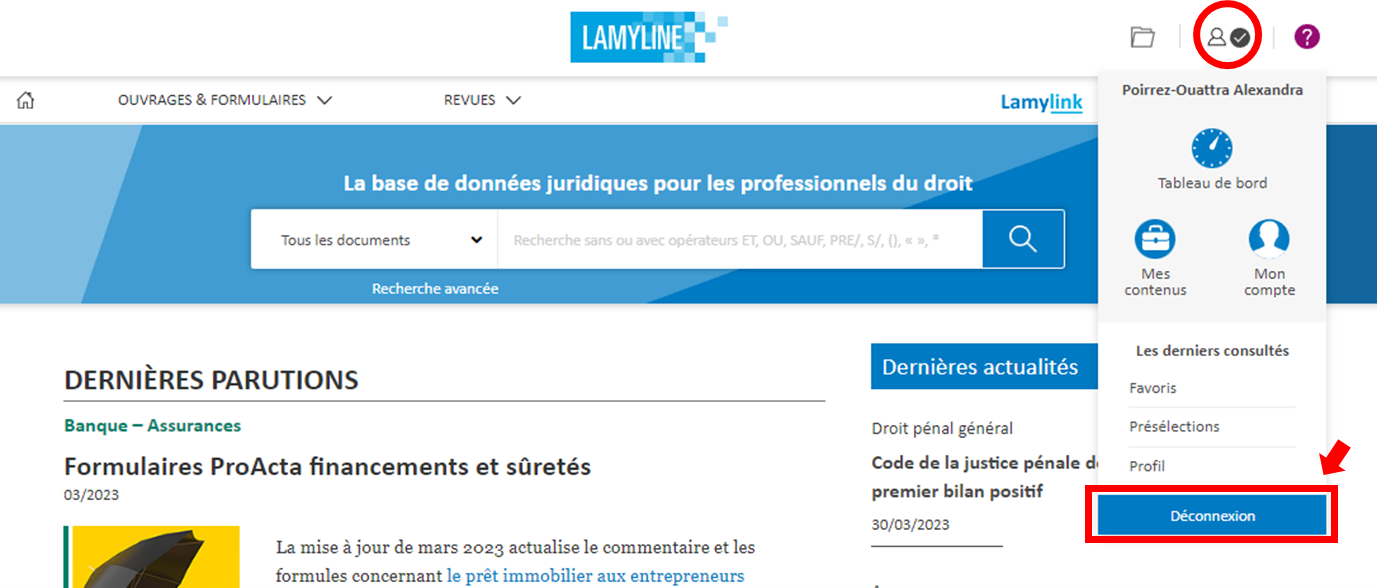
Task: Click the user name Poirrez-Ouattra Alexandra
Action: pos(1212,90)
